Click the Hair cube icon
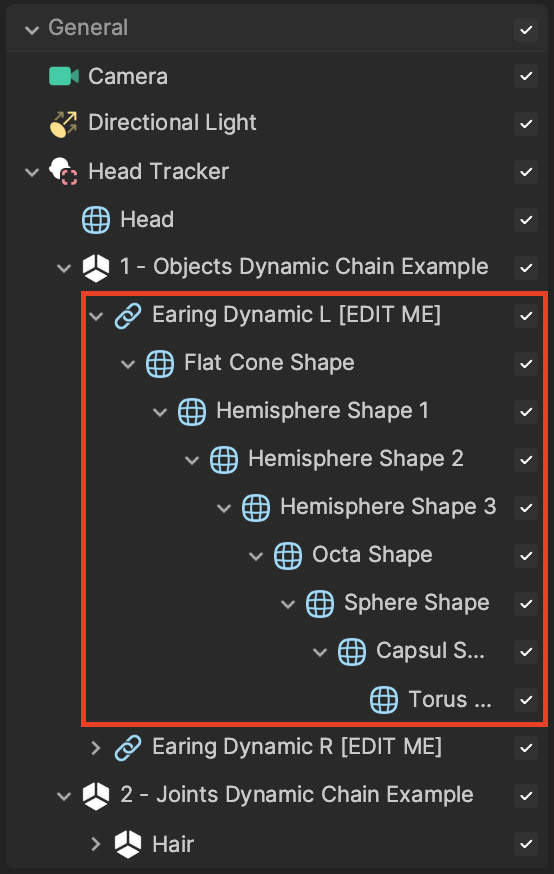This screenshot has height=874, width=554. pos(128,844)
